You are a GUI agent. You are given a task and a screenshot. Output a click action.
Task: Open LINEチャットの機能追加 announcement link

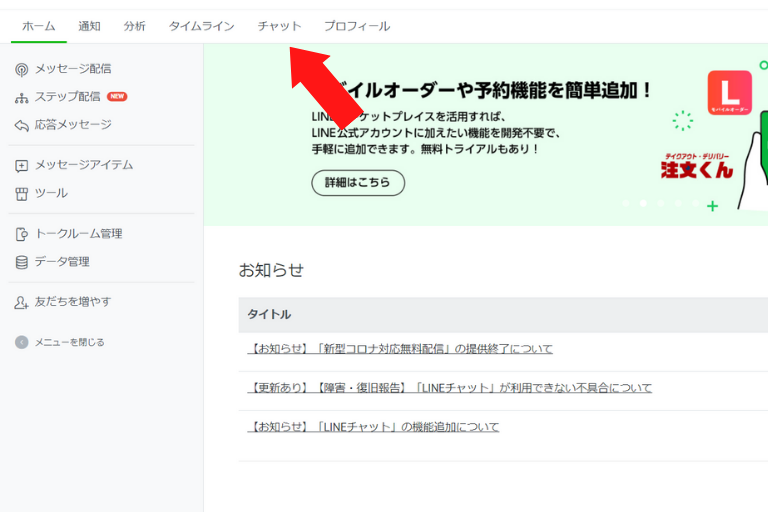coord(373,427)
